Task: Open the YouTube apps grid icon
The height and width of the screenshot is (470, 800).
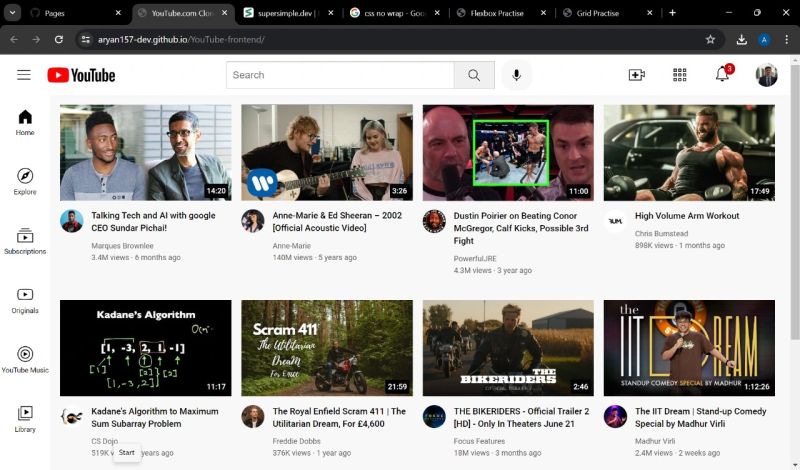Action: pyautogui.click(x=680, y=75)
